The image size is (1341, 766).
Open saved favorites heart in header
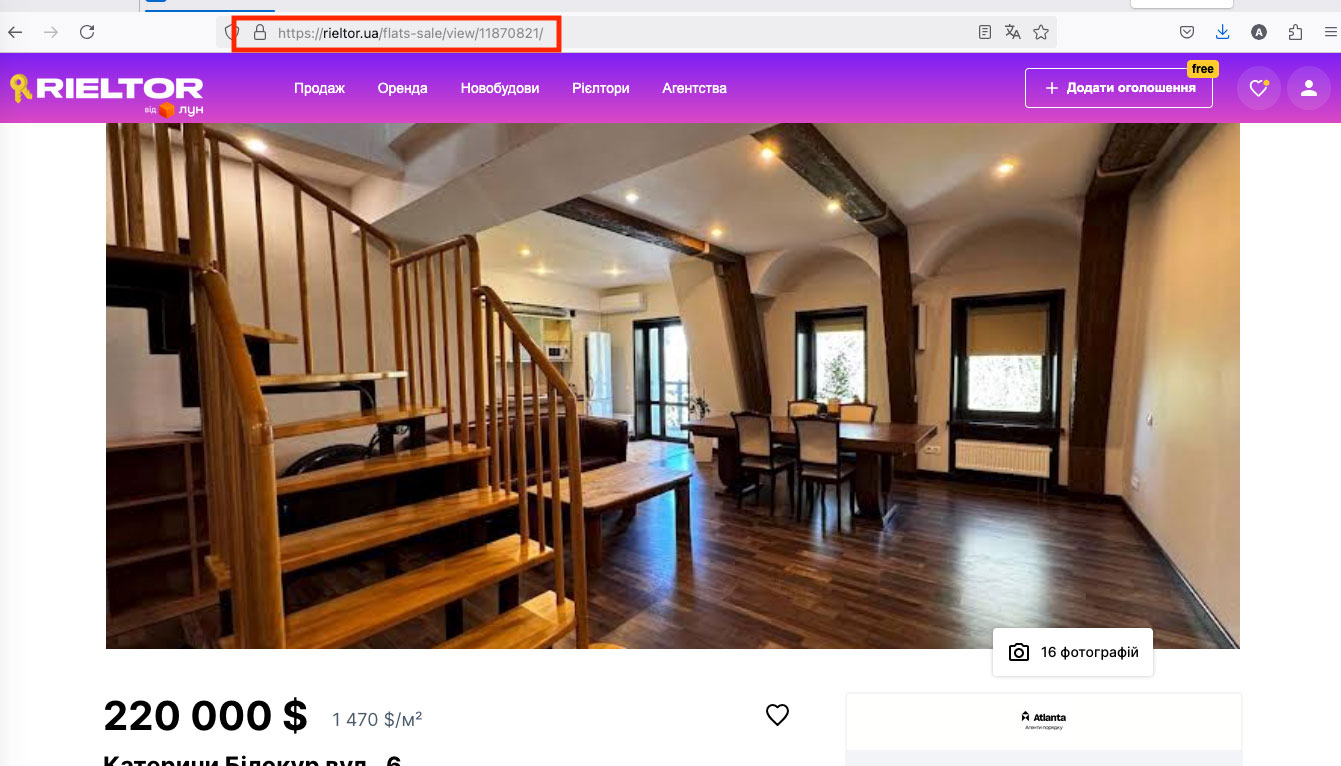(1258, 88)
